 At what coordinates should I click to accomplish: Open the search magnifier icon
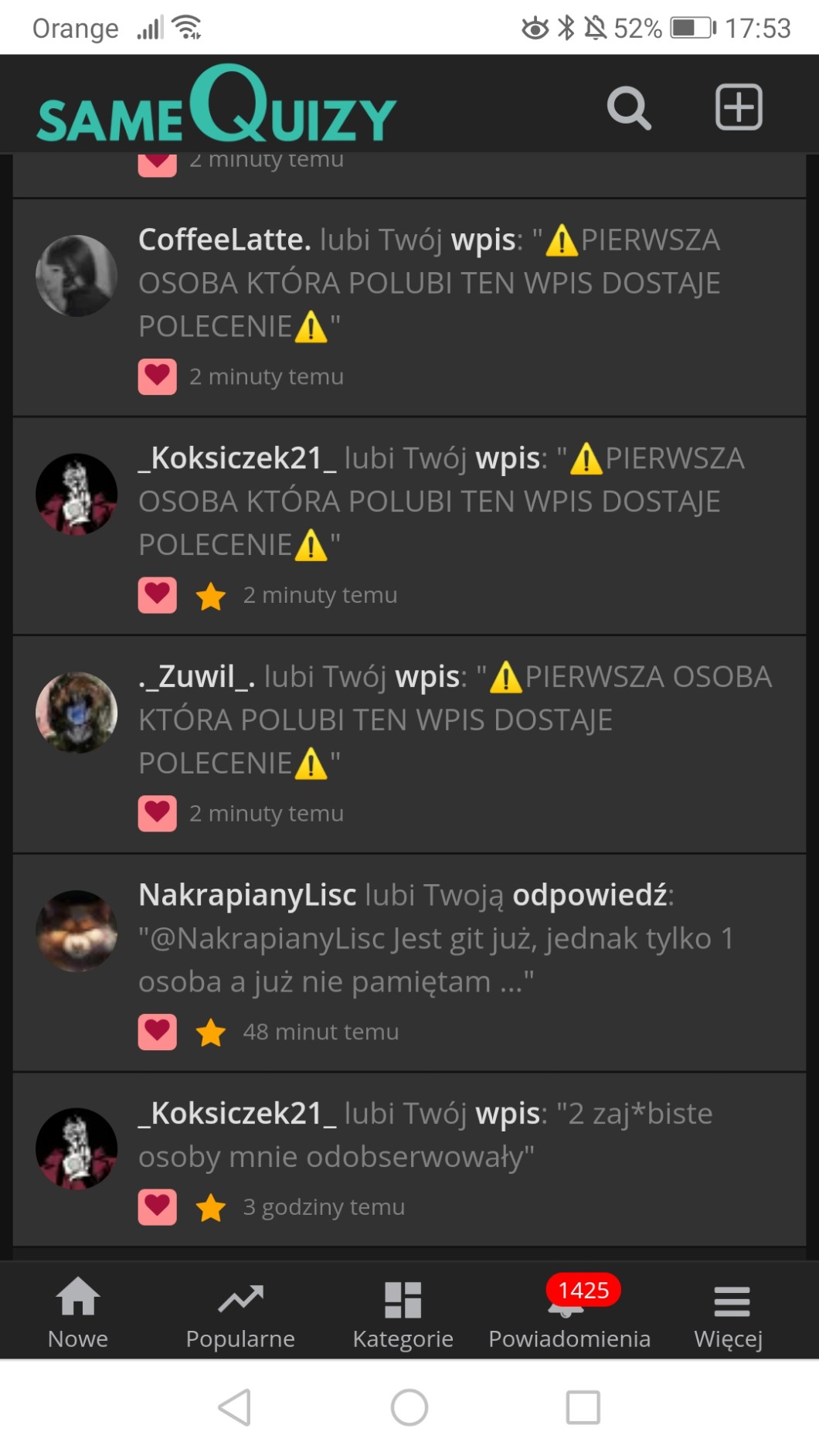[629, 107]
